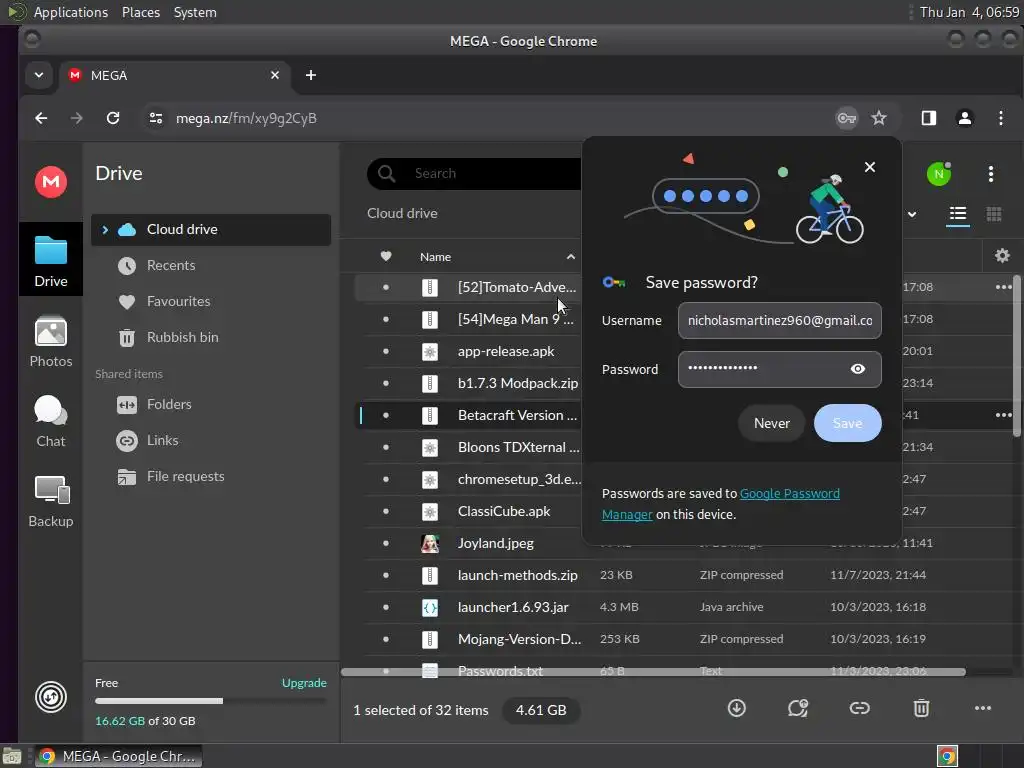This screenshot has height=768, width=1024.
Task: Click the Save password button
Action: point(847,423)
